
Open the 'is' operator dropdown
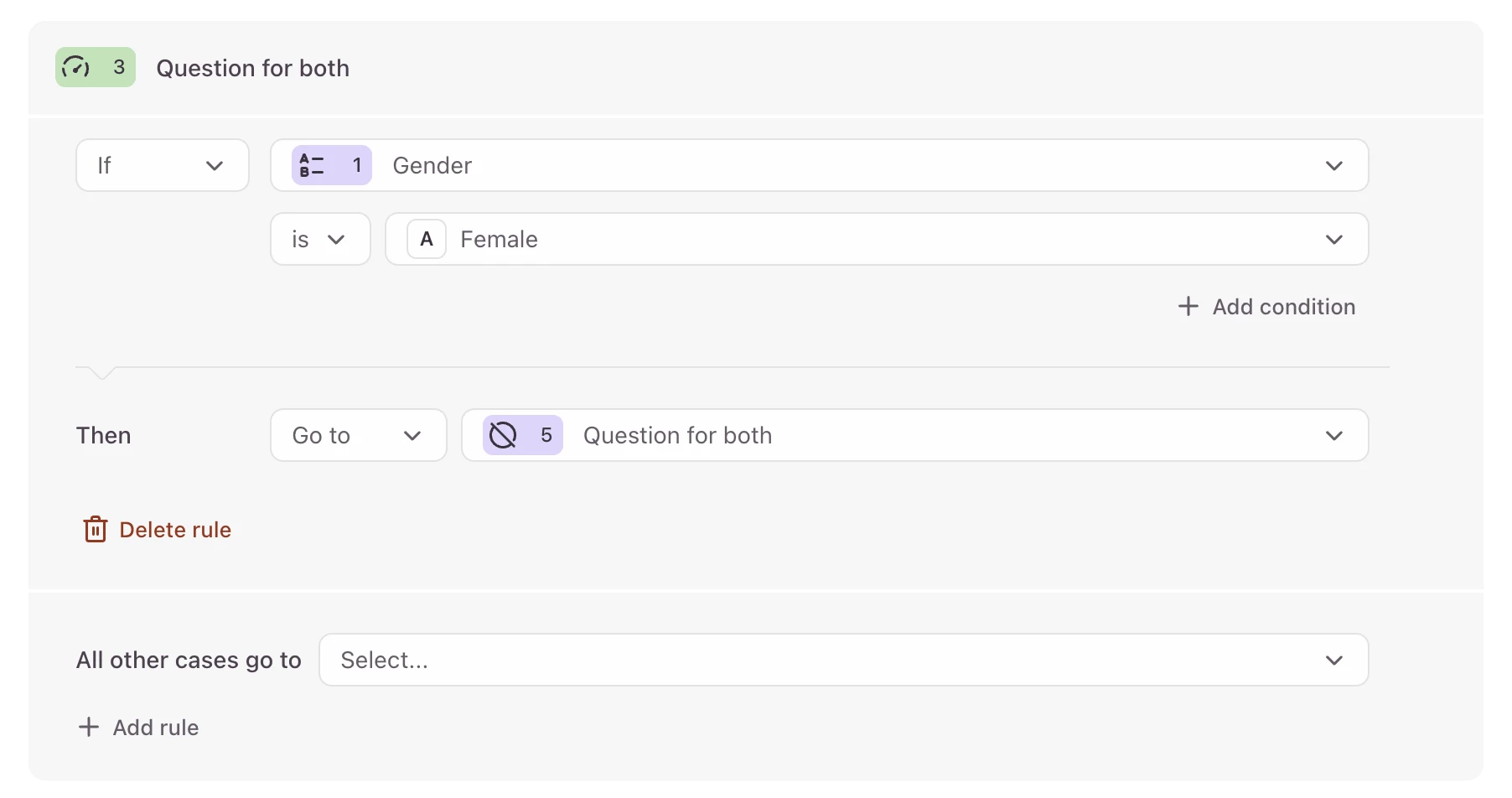click(320, 240)
